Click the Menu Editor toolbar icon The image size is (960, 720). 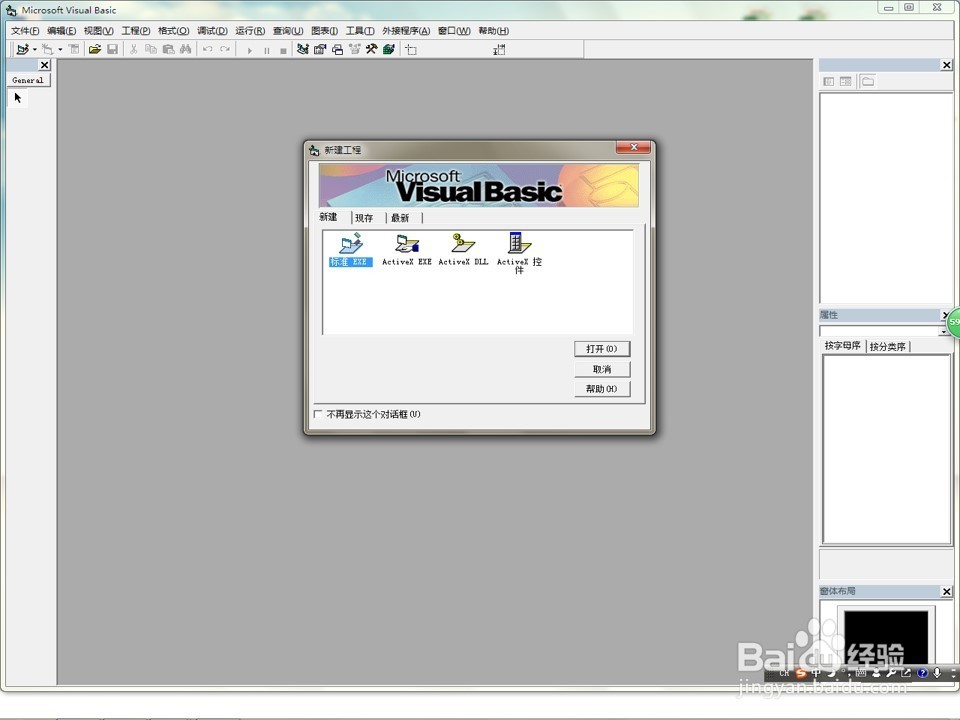(x=74, y=50)
